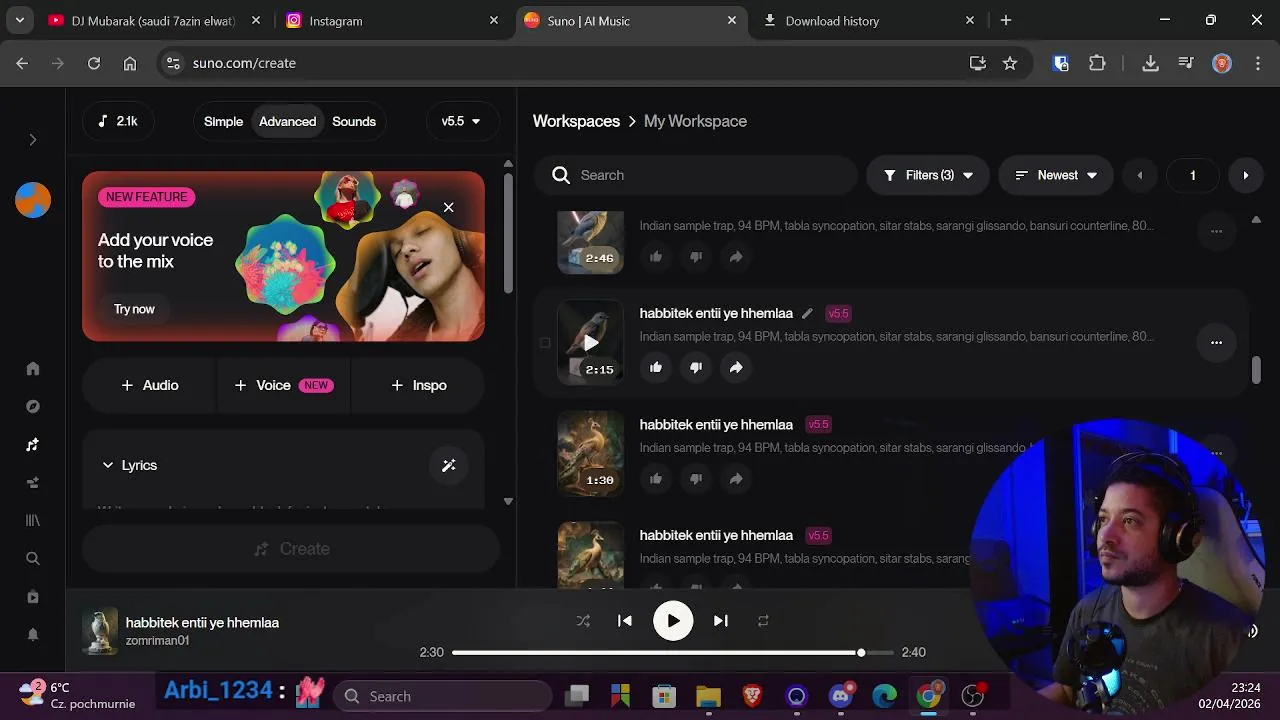Share the 1:30 habbitek song

[736, 479]
